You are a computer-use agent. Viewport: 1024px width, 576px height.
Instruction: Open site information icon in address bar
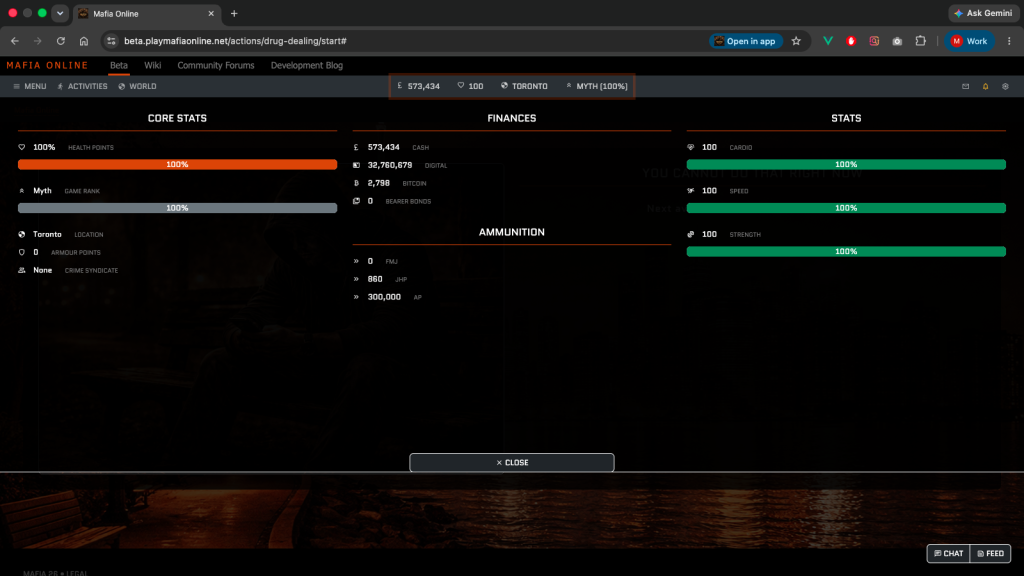111,40
